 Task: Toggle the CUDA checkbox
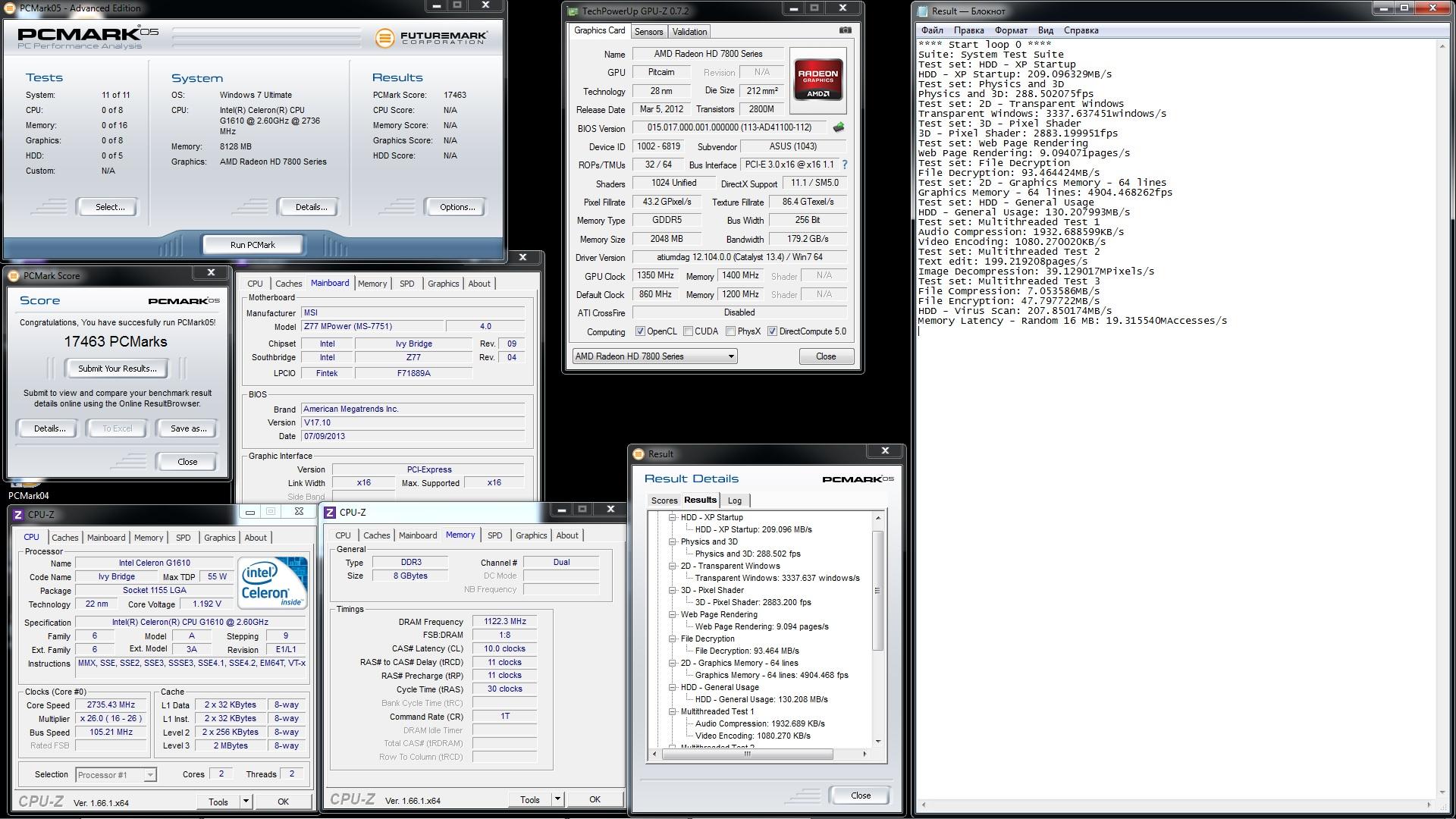tap(688, 331)
